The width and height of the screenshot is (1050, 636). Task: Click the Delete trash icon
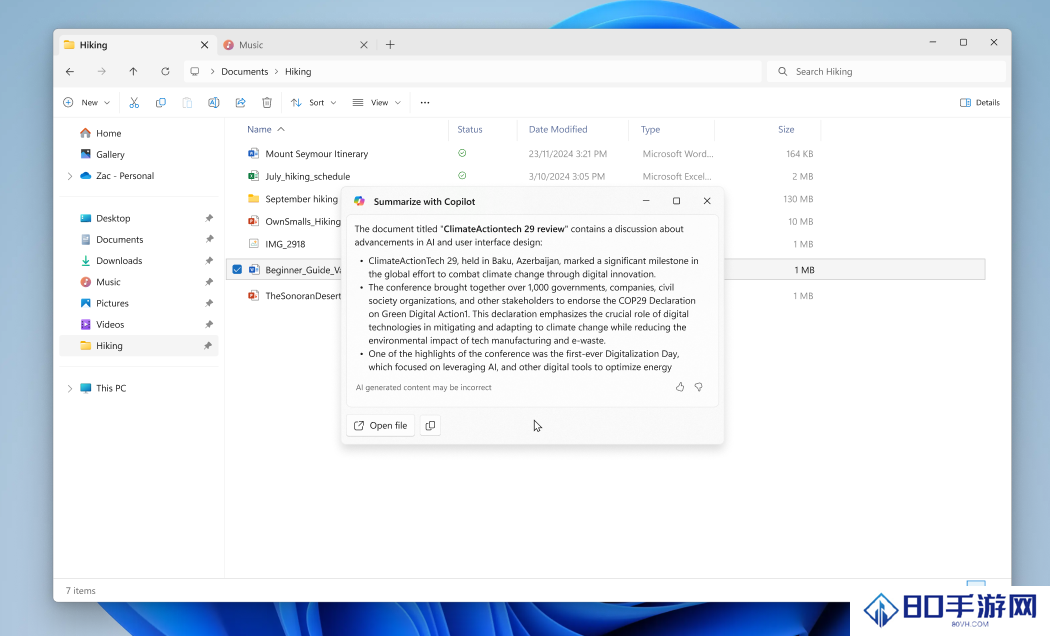tap(267, 102)
